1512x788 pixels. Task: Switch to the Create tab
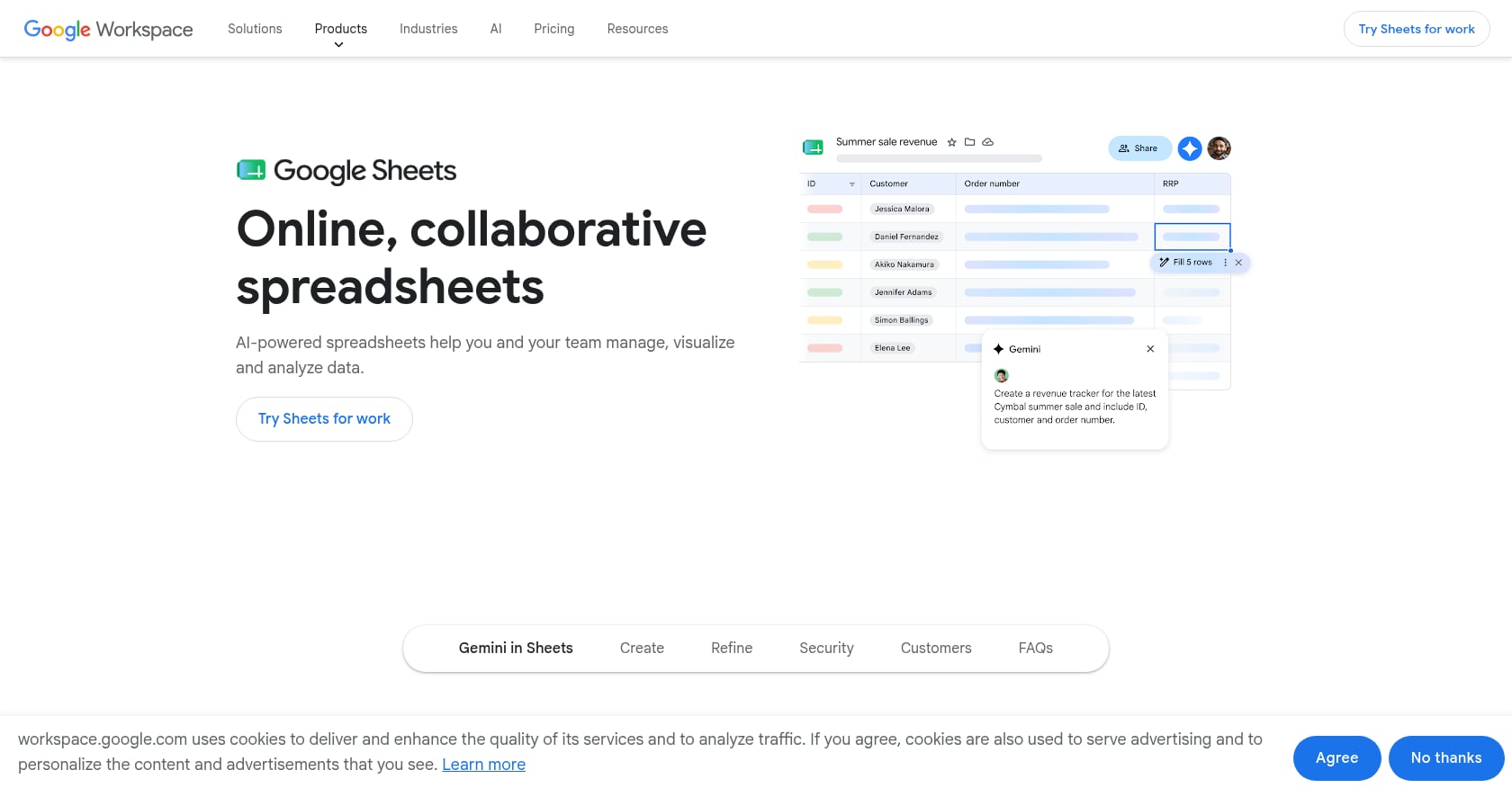tap(642, 648)
